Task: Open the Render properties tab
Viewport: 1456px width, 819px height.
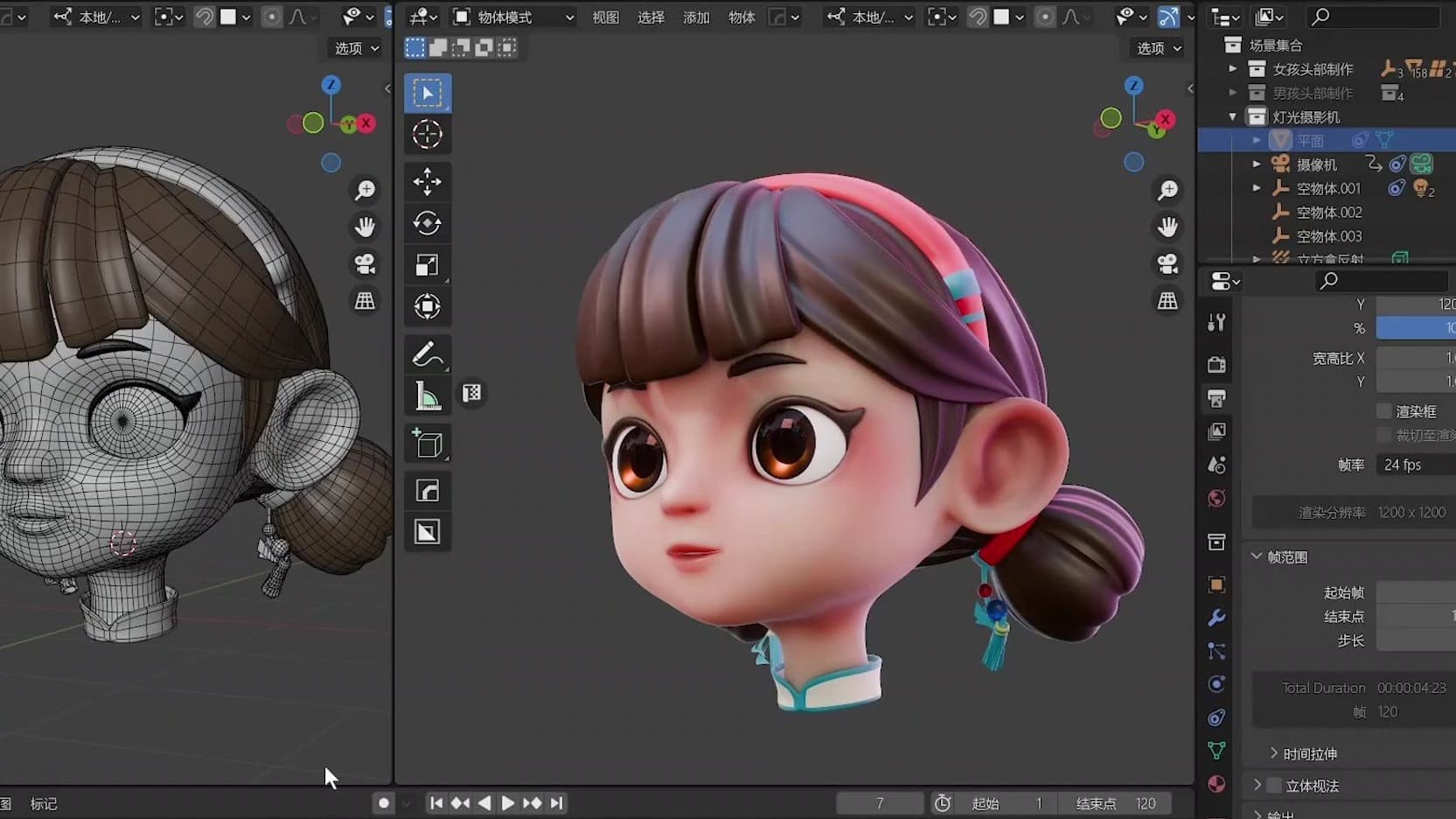Action: pyautogui.click(x=1216, y=364)
